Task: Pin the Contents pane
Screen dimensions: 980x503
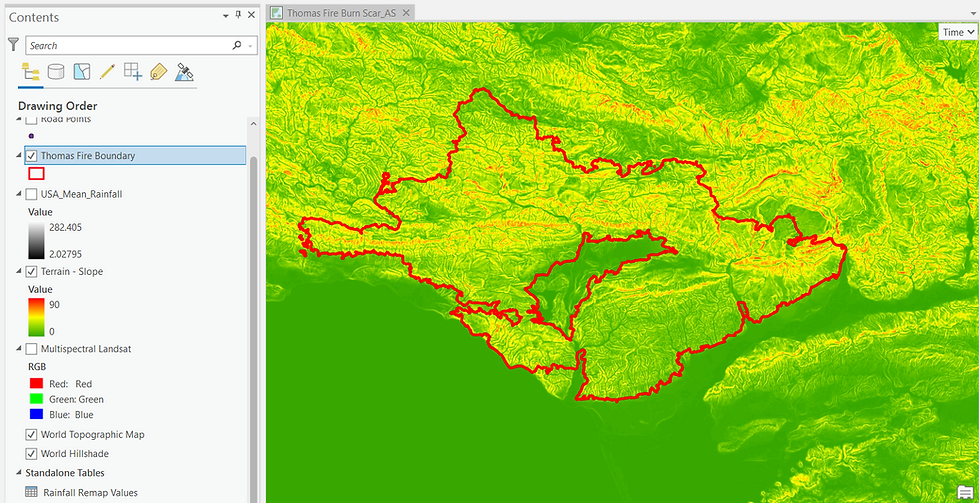Action: pyautogui.click(x=238, y=15)
